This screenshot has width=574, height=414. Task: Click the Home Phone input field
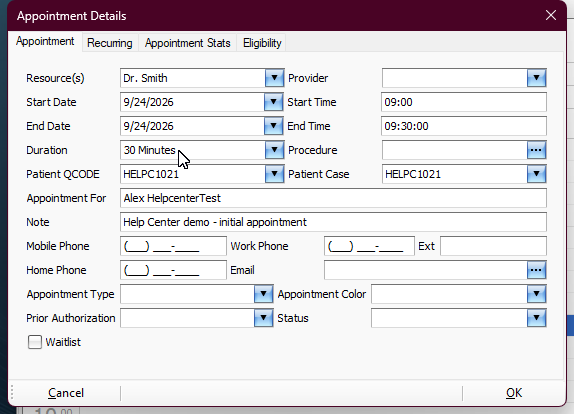(173, 270)
